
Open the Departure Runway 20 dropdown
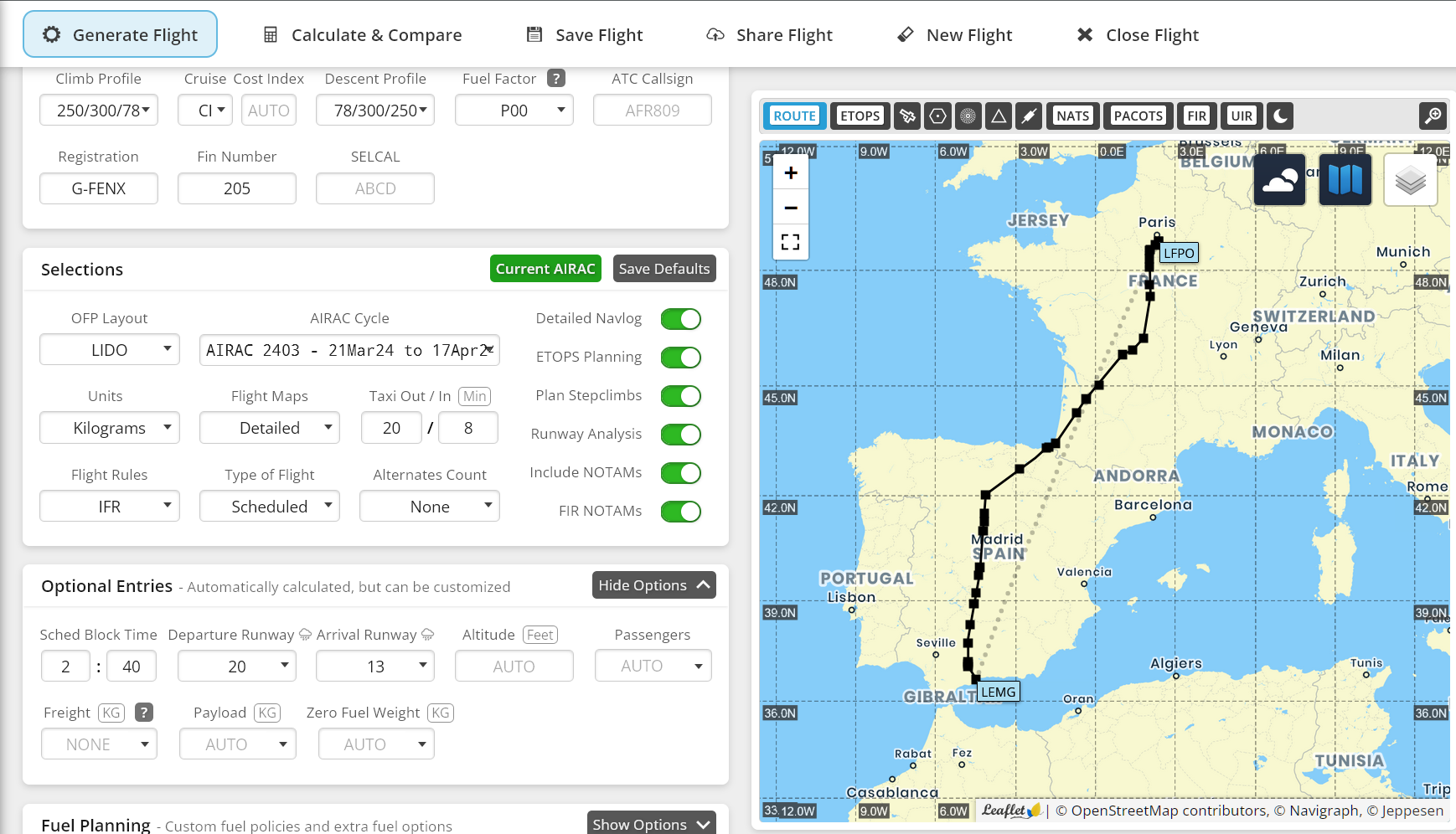coord(237,666)
